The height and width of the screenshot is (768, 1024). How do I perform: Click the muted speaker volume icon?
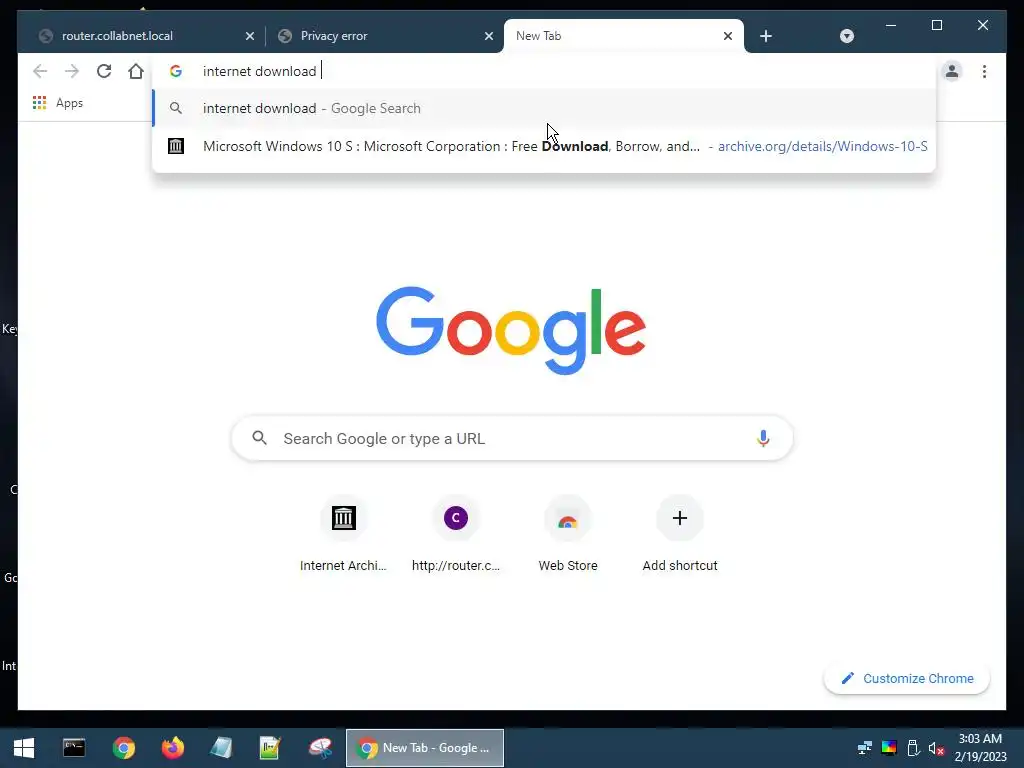(936, 748)
